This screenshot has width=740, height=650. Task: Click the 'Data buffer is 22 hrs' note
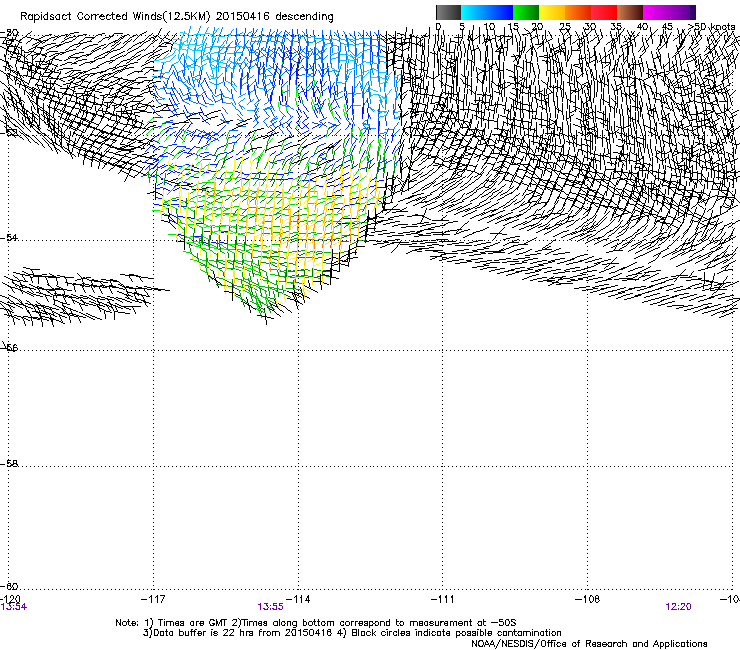(x=237, y=633)
